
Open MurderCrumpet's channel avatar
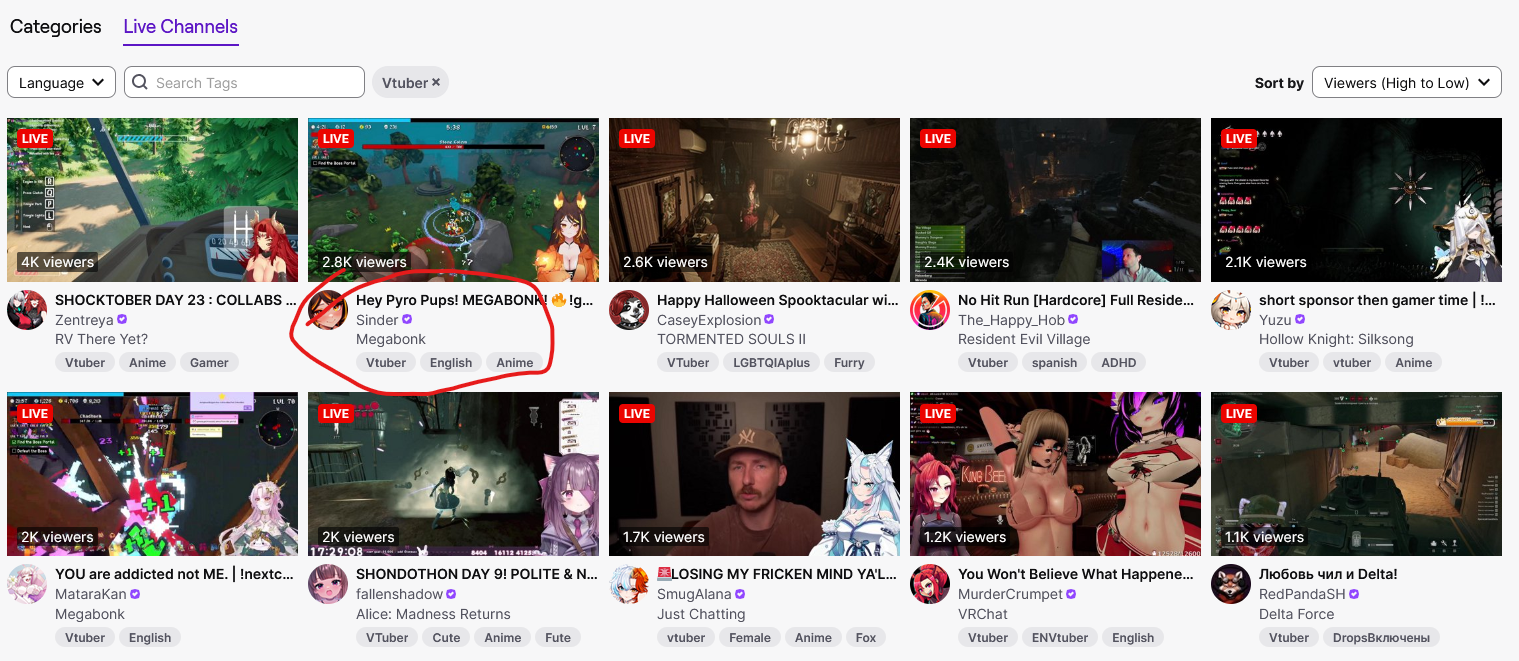tap(930, 584)
